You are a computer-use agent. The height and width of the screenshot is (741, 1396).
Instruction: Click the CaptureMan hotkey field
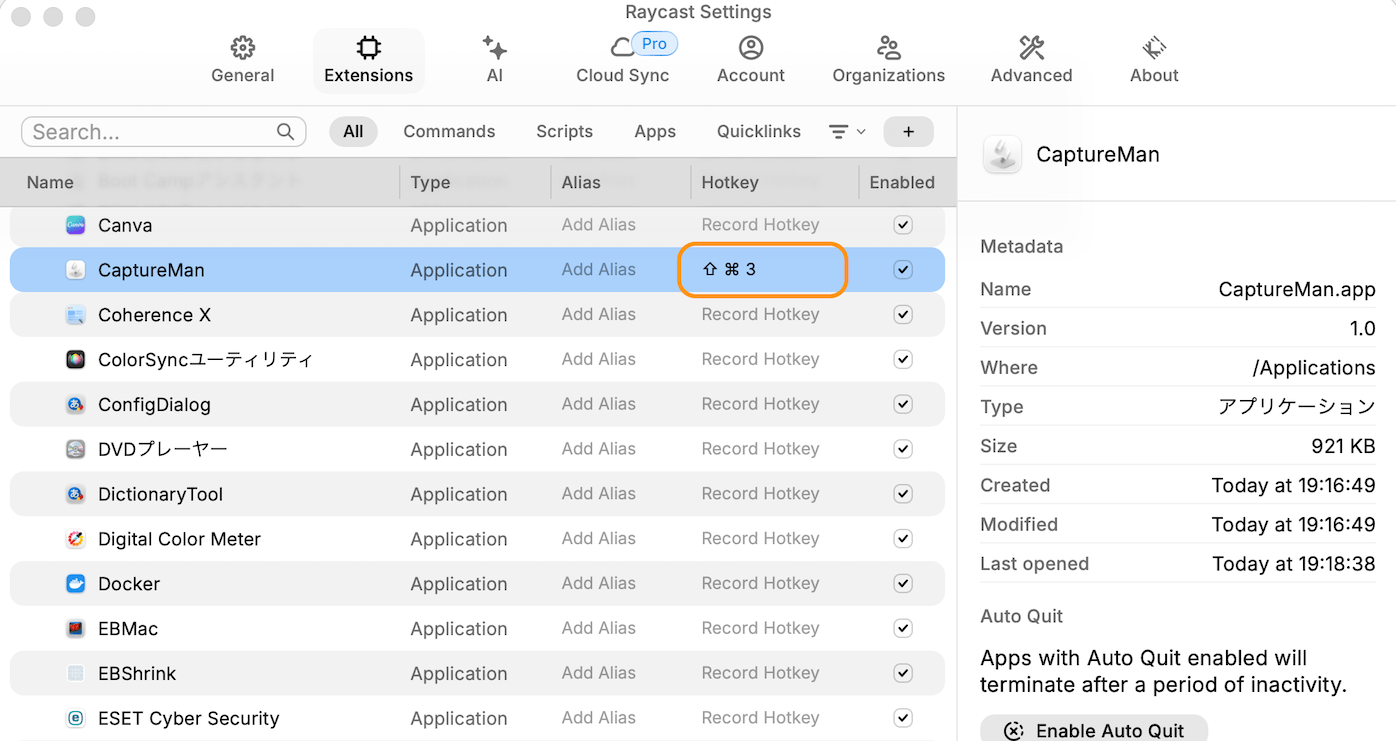click(762, 270)
